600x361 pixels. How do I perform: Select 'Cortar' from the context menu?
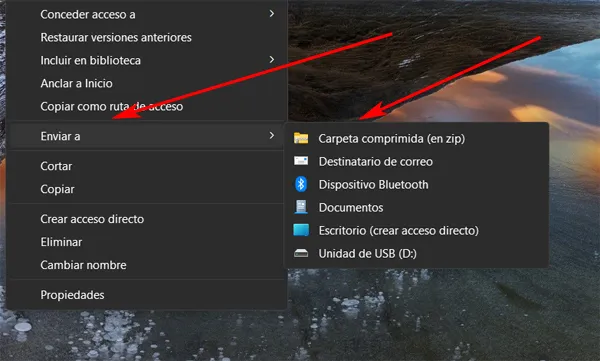pos(147,166)
